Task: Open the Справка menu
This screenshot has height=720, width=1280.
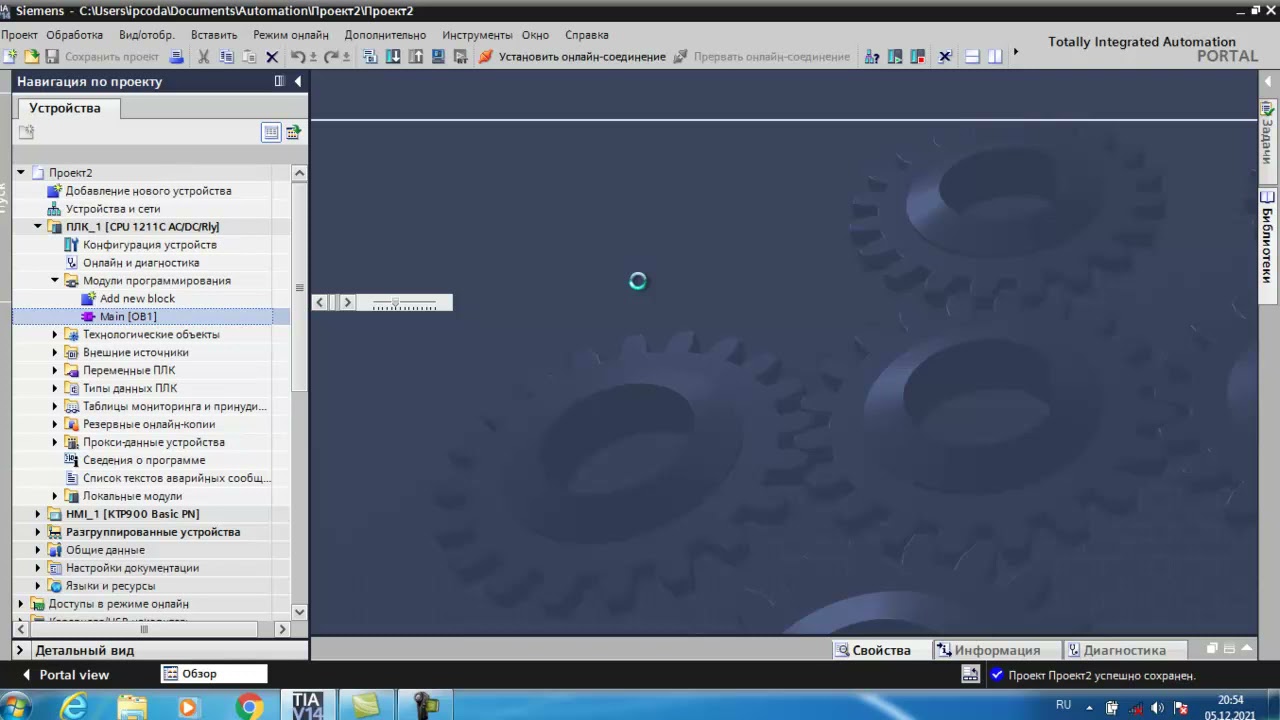Action: pyautogui.click(x=586, y=35)
